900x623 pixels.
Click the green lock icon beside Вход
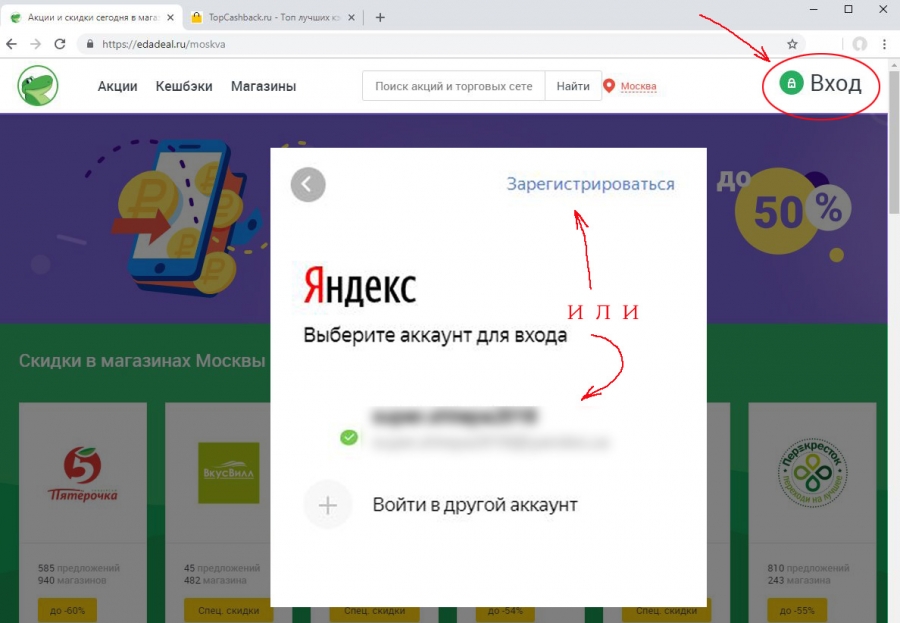tap(791, 83)
